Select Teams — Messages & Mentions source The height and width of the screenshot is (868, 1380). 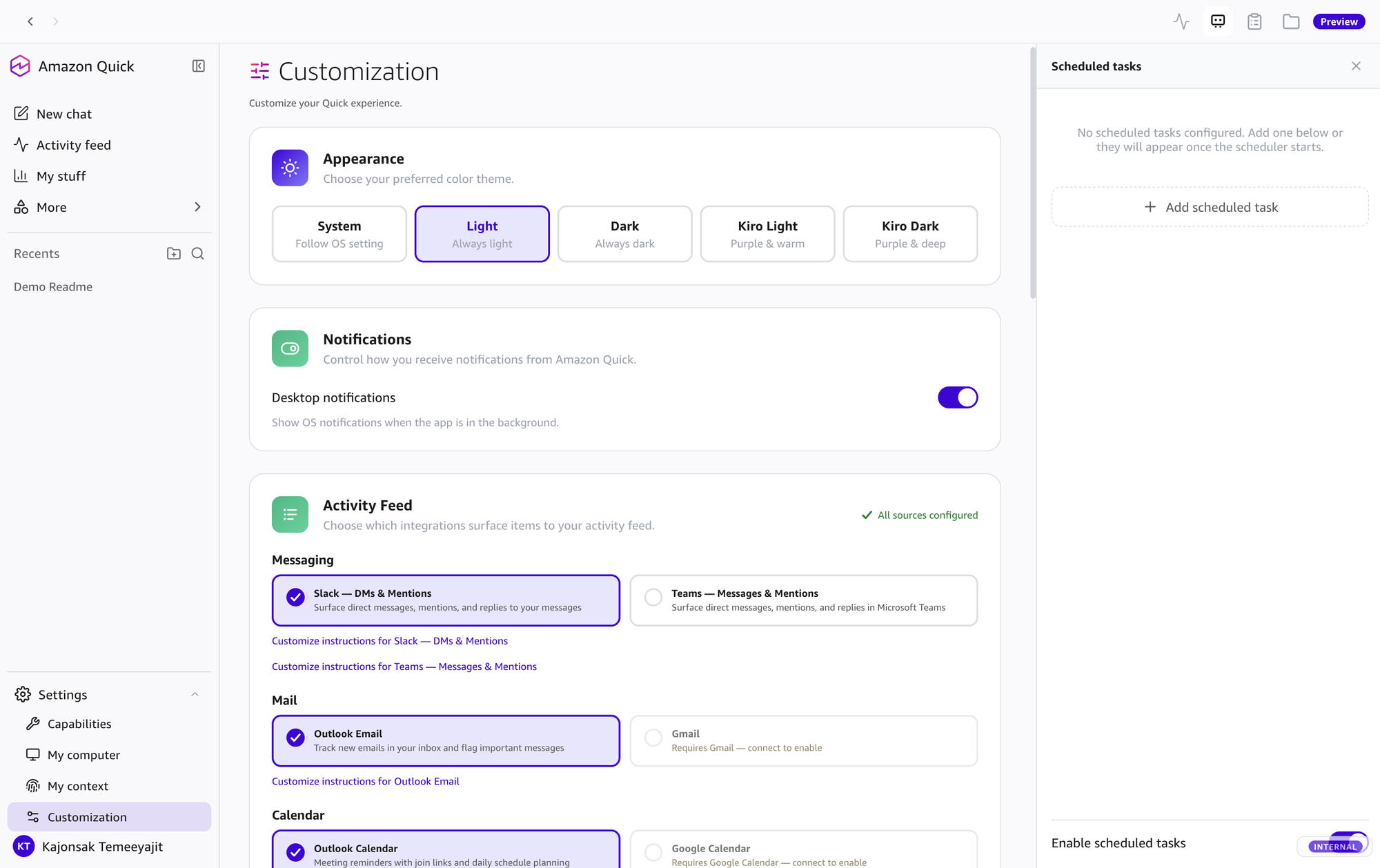pos(804,600)
